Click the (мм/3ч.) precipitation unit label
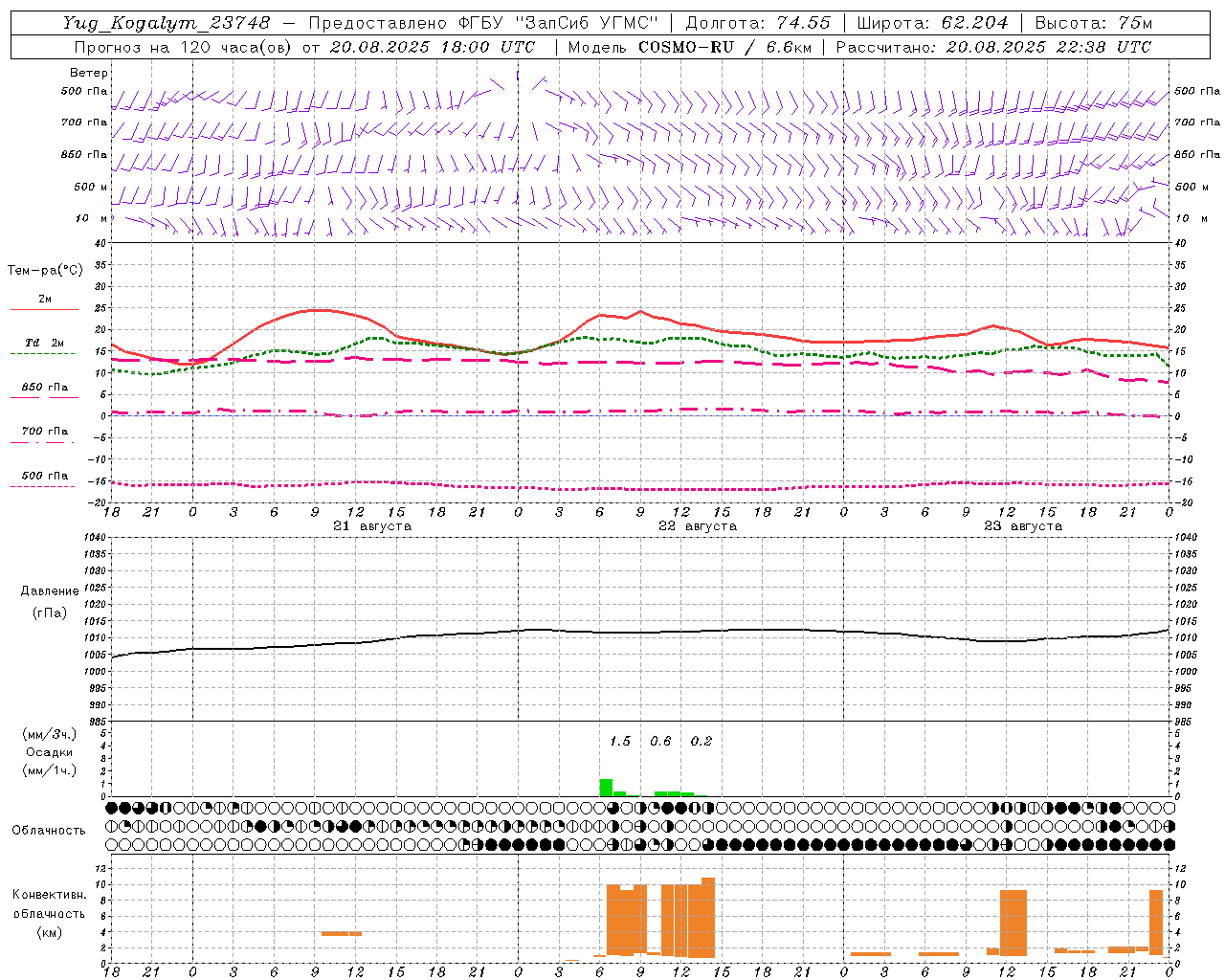The width and height of the screenshot is (1225, 980). tap(50, 734)
